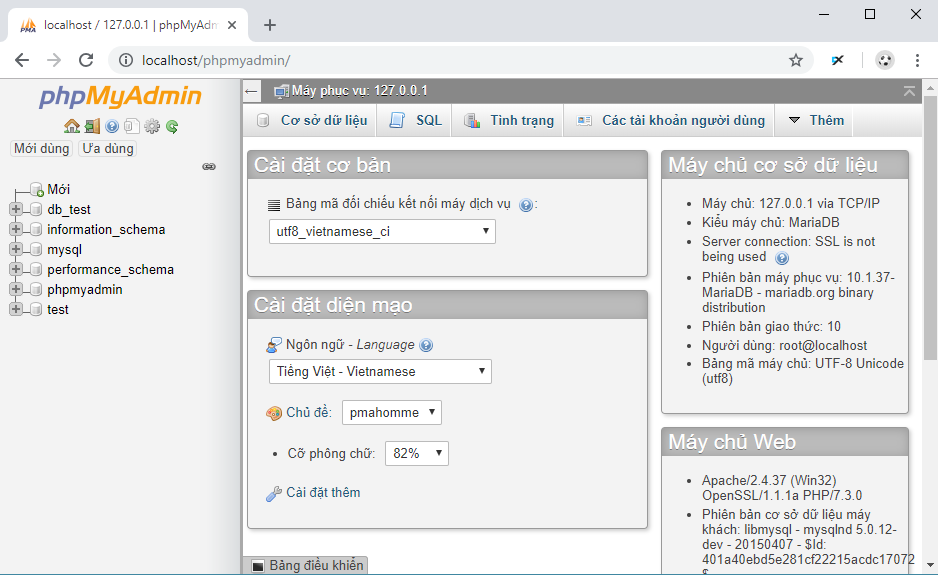The width and height of the screenshot is (938, 575).
Task: Click the profile avatar icon in Chrome toolbar
Action: pyautogui.click(x=885, y=60)
